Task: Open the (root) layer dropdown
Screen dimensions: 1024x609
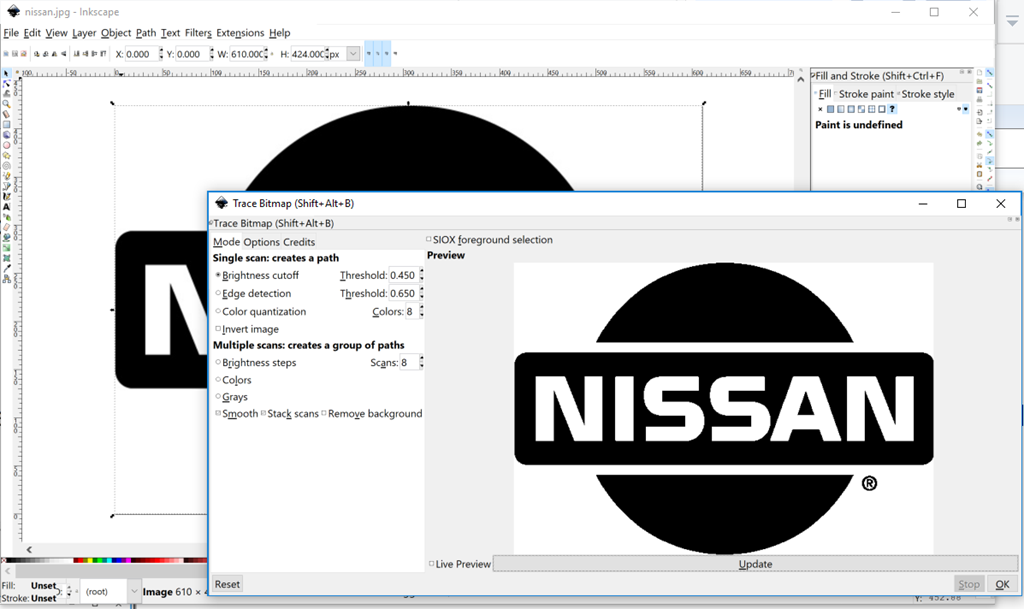Action: 134,591
